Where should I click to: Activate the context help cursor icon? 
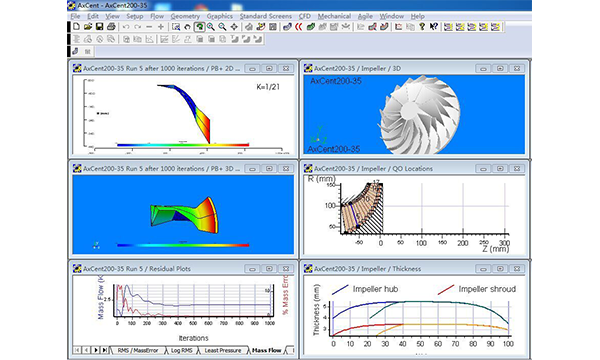point(433,26)
